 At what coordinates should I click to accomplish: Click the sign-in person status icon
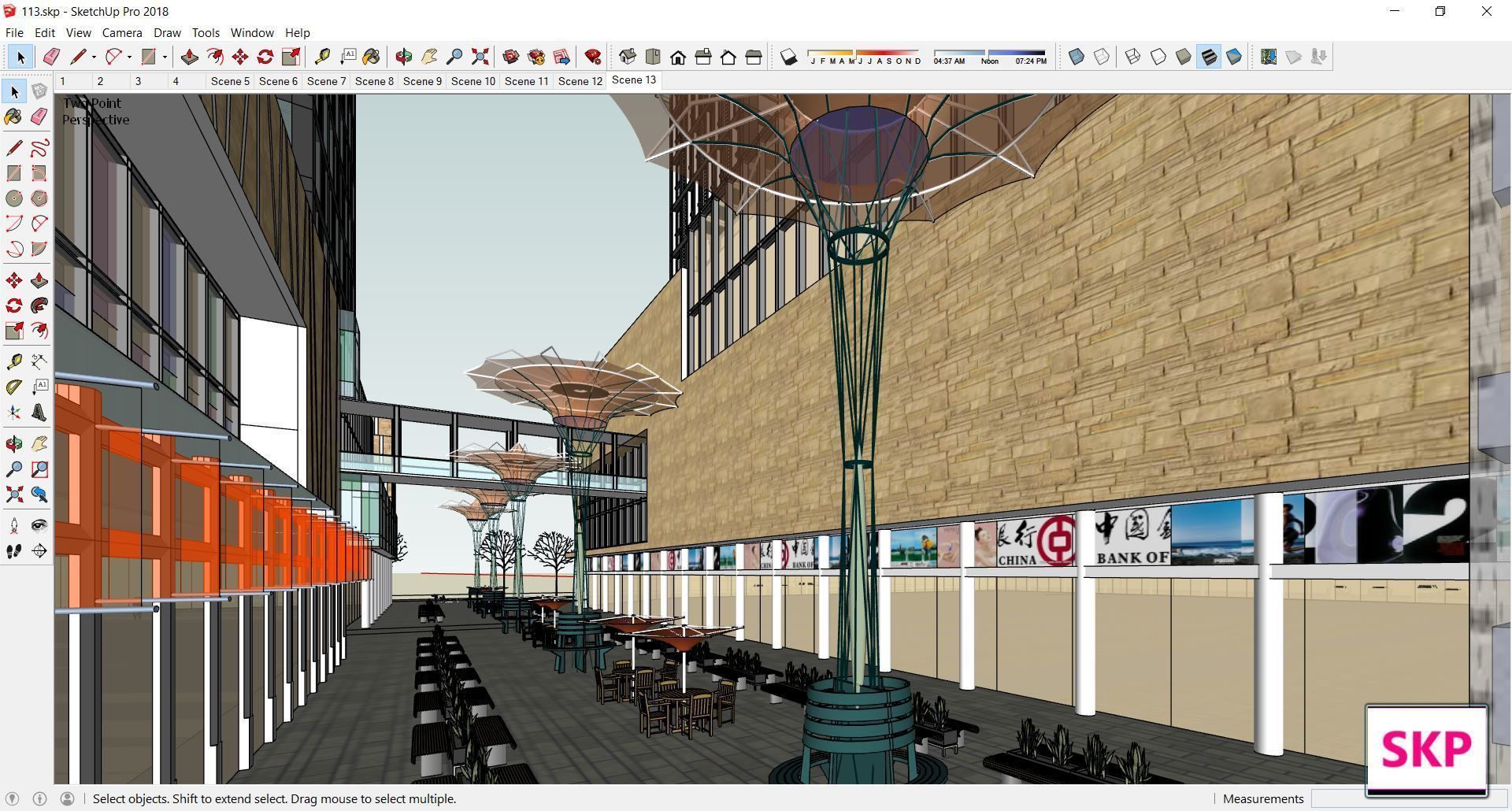(x=68, y=798)
